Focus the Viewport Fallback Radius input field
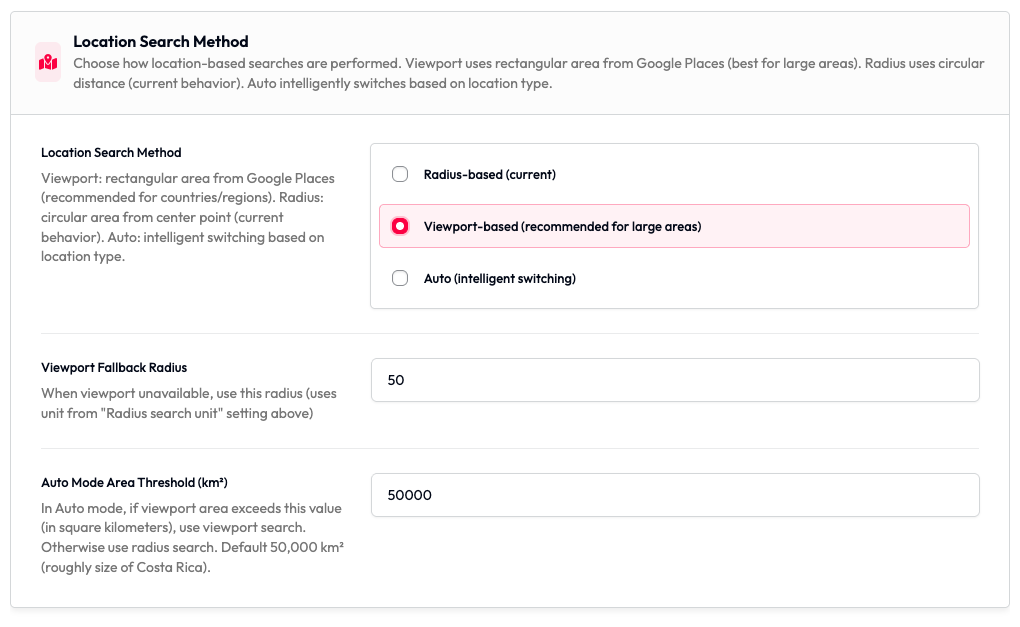This screenshot has width=1020, height=627. tap(675, 380)
